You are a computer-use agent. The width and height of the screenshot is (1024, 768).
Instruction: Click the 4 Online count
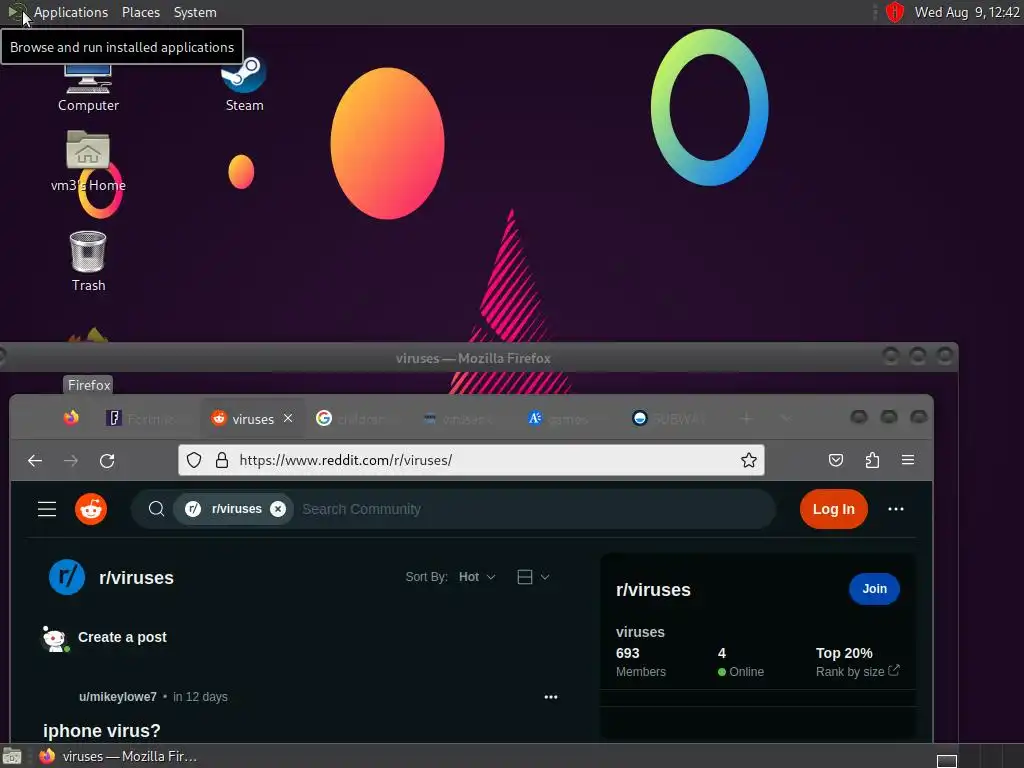coord(741,662)
